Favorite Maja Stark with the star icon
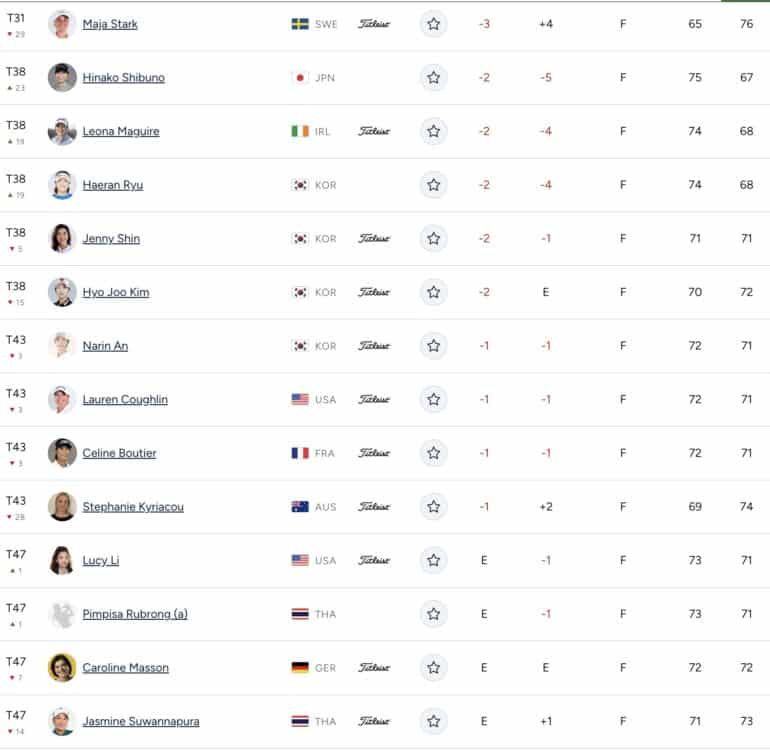770x750 pixels. pyautogui.click(x=433, y=24)
